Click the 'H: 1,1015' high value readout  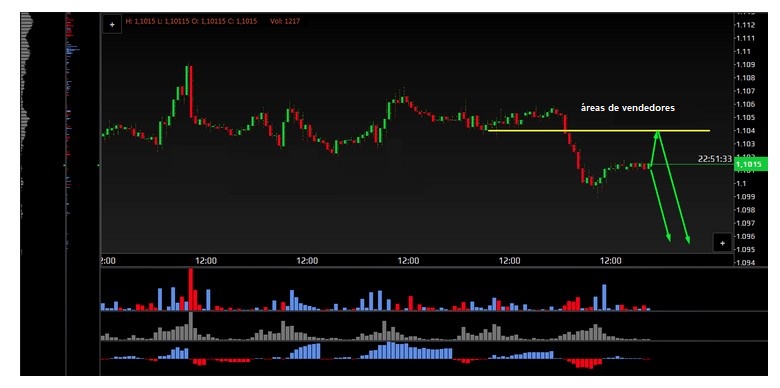(x=140, y=21)
